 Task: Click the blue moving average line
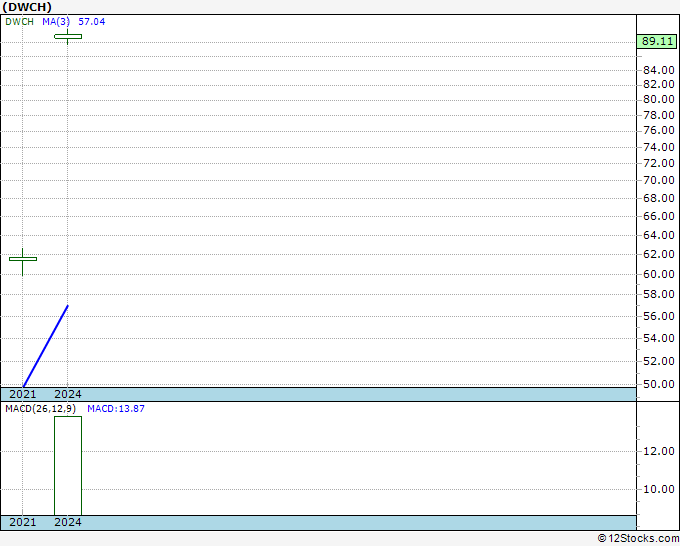tap(45, 345)
